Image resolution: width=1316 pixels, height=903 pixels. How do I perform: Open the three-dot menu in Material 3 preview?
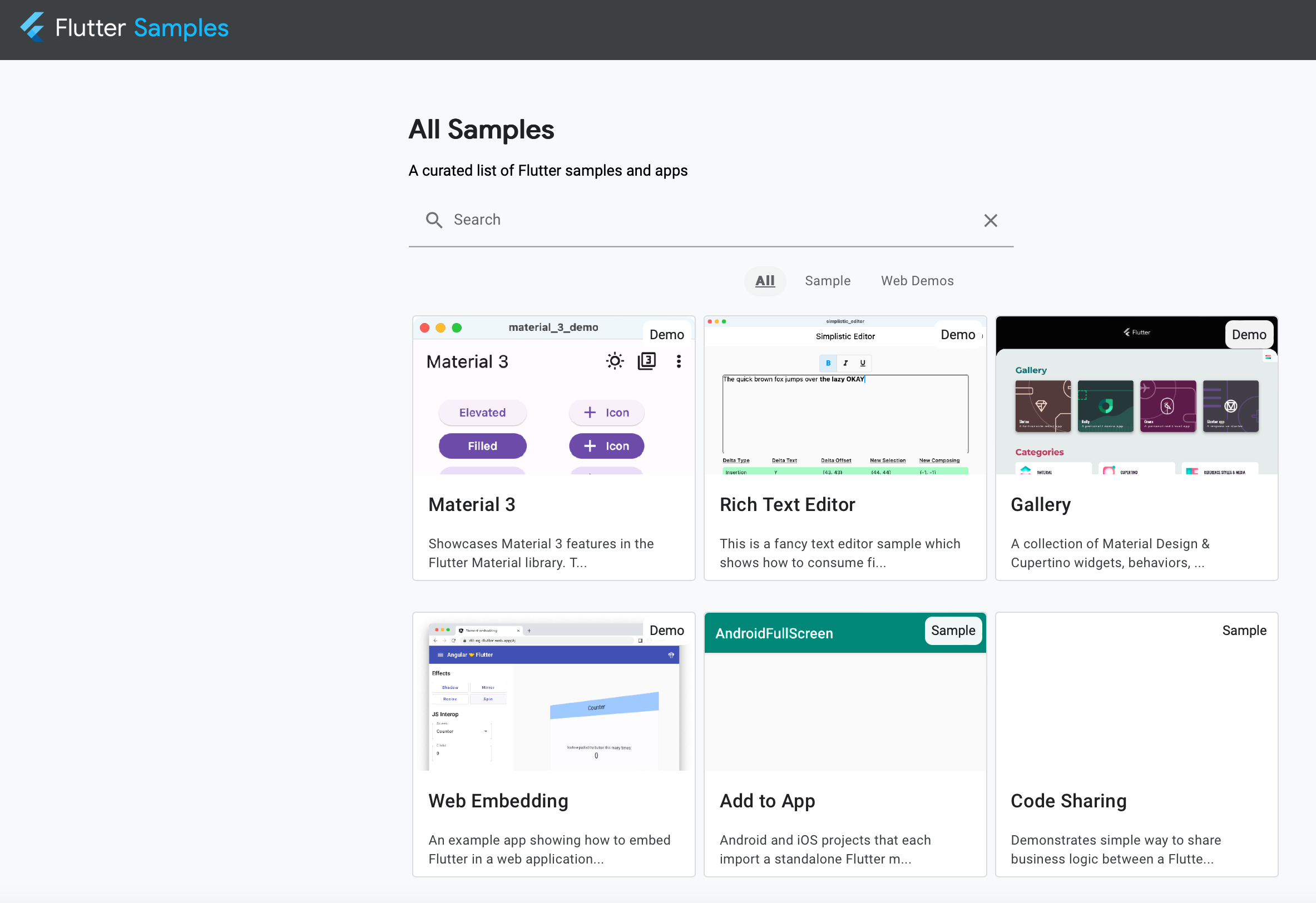679,361
